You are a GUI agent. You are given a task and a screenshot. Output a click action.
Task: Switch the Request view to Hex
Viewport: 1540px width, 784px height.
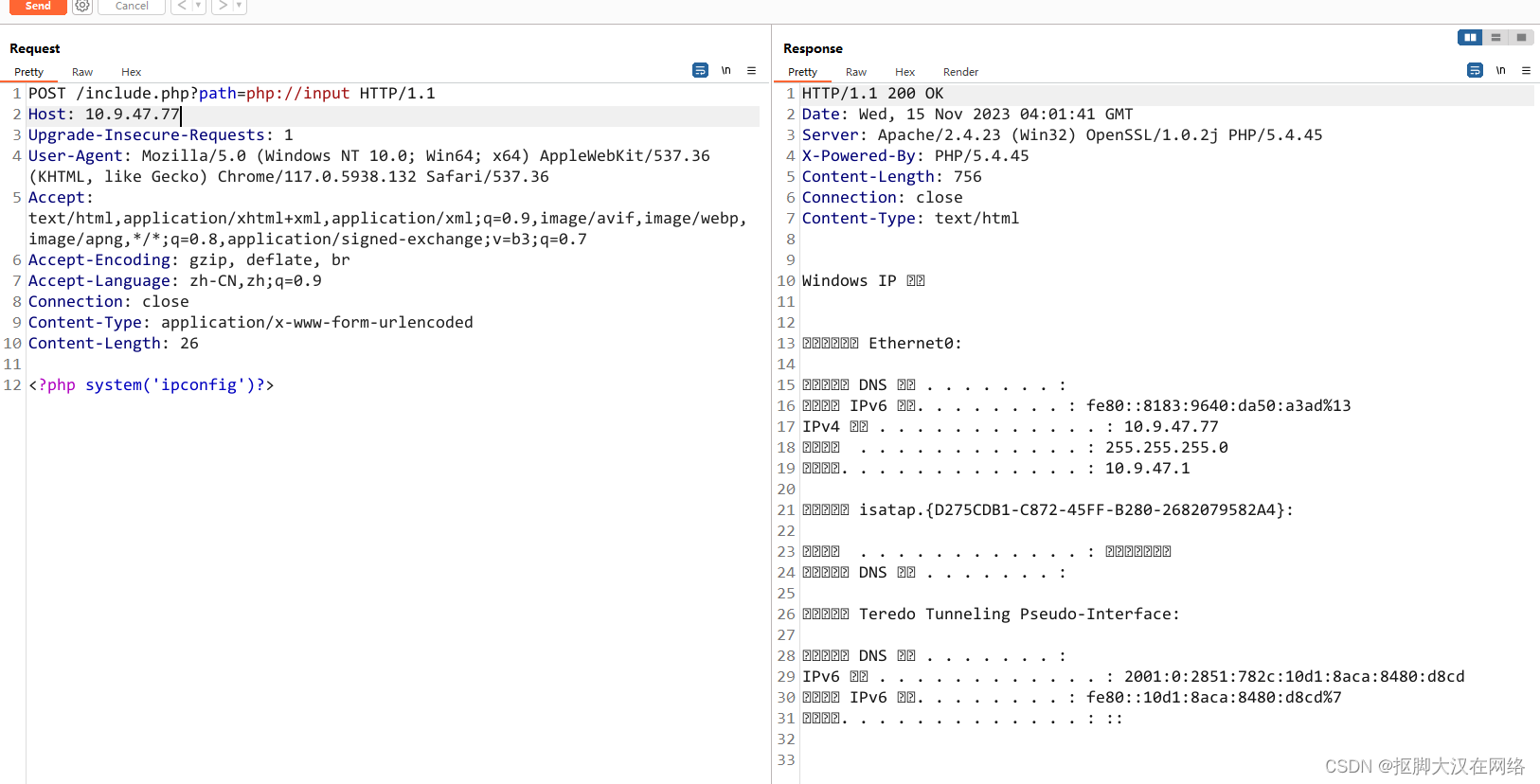click(x=132, y=72)
